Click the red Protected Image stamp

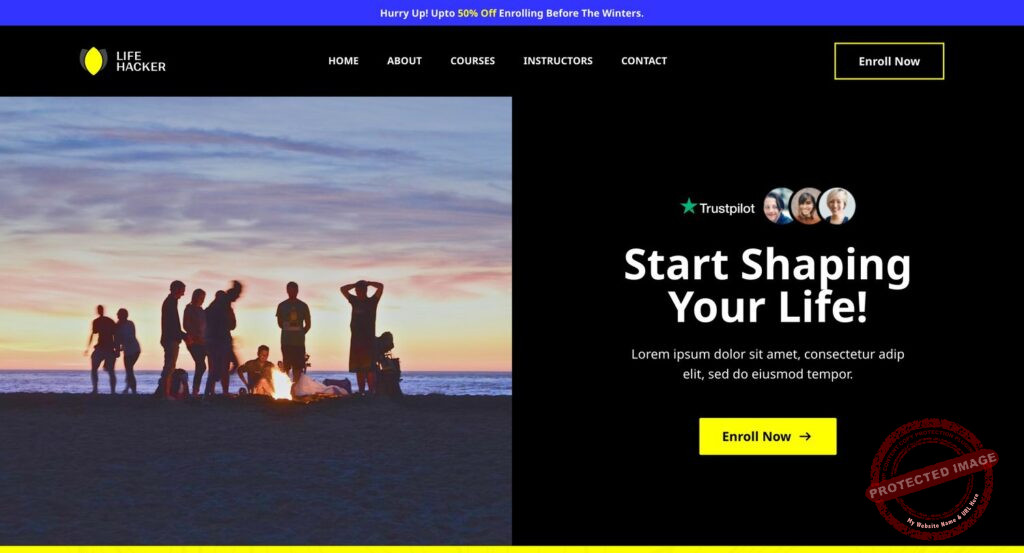931,479
